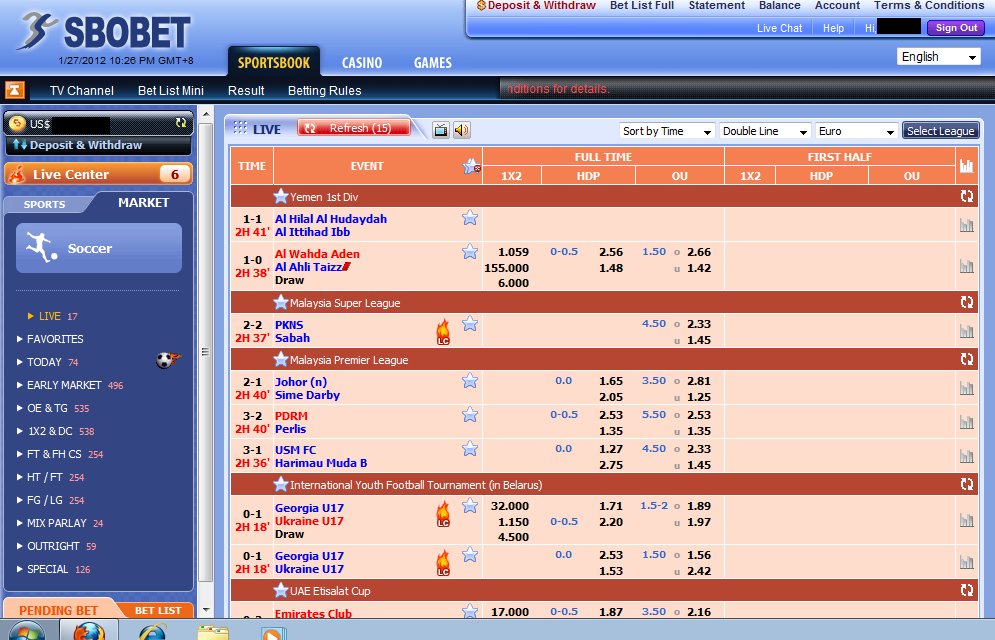Open the Live Chat link
This screenshot has width=995, height=640.
pos(779,28)
